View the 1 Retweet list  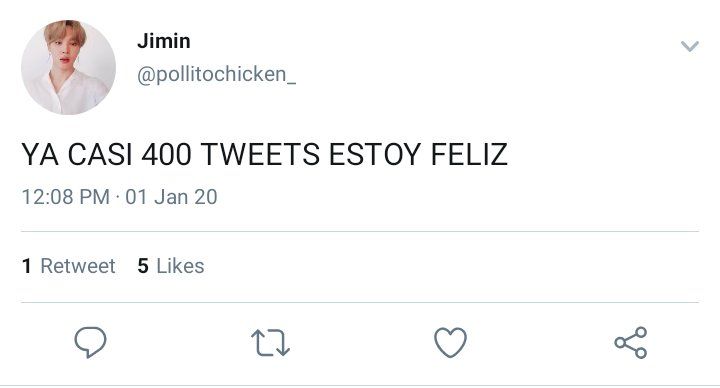pyautogui.click(x=68, y=266)
